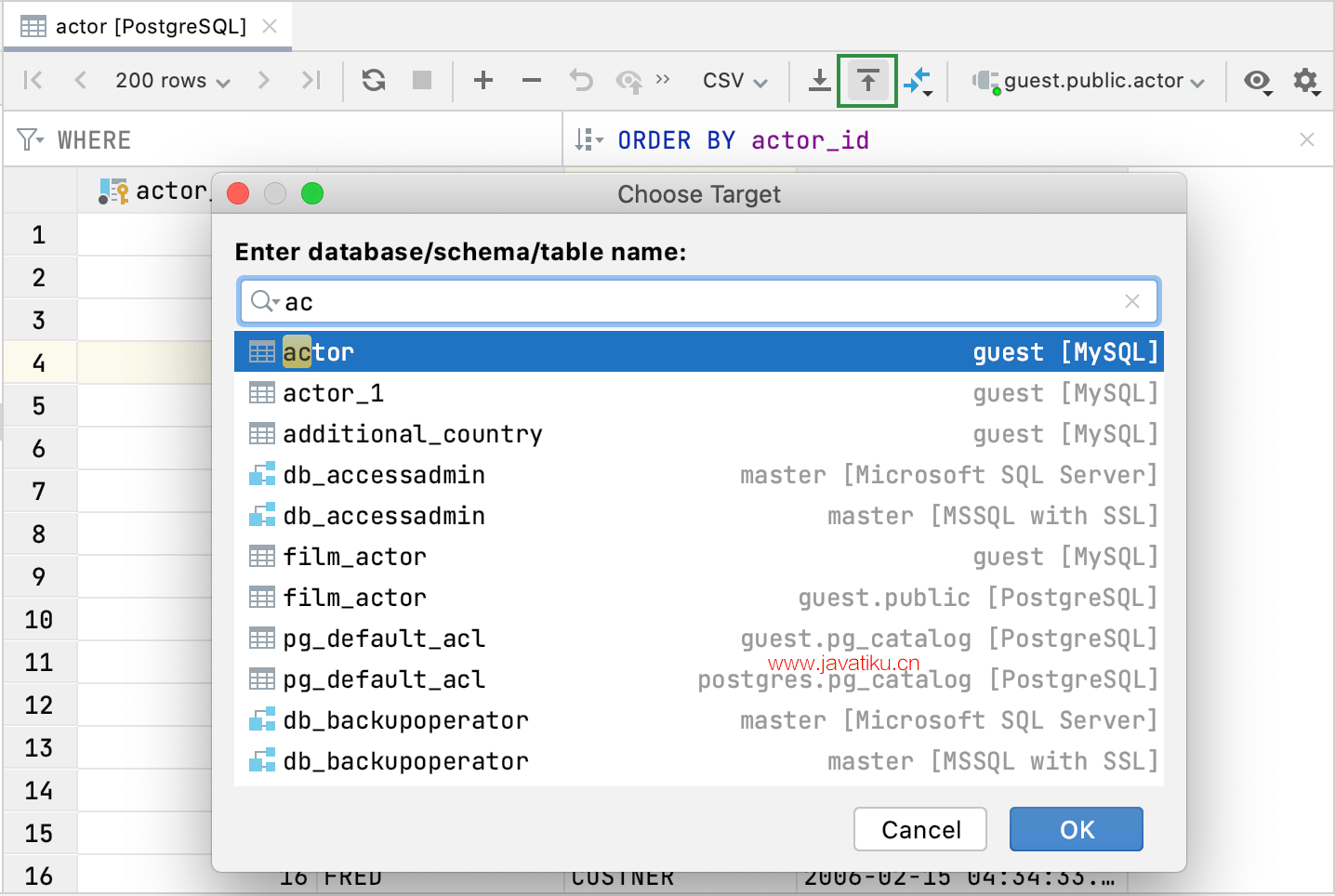The height and width of the screenshot is (896, 1335).
Task: Select film_actor in guest.public [PostgreSQL]
Action: coord(698,598)
